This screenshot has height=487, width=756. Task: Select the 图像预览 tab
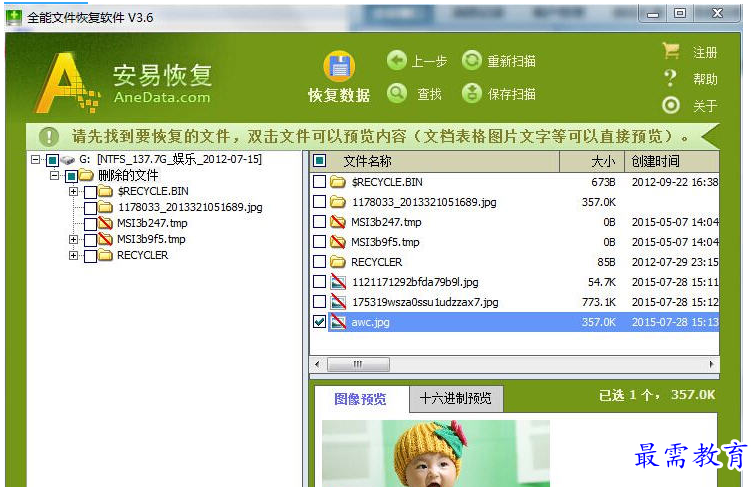point(360,399)
